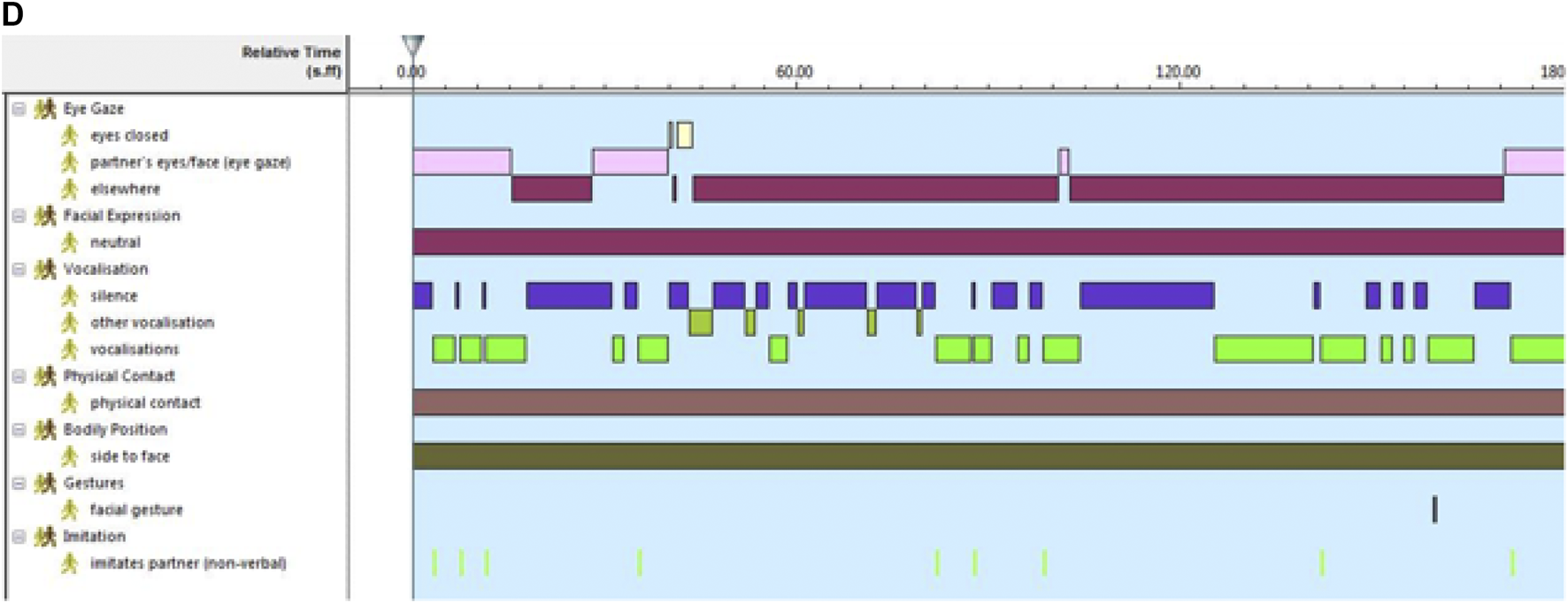This screenshot has height=603, width=1568.
Task: Click the Facial Expression group icon
Action: tap(45, 216)
